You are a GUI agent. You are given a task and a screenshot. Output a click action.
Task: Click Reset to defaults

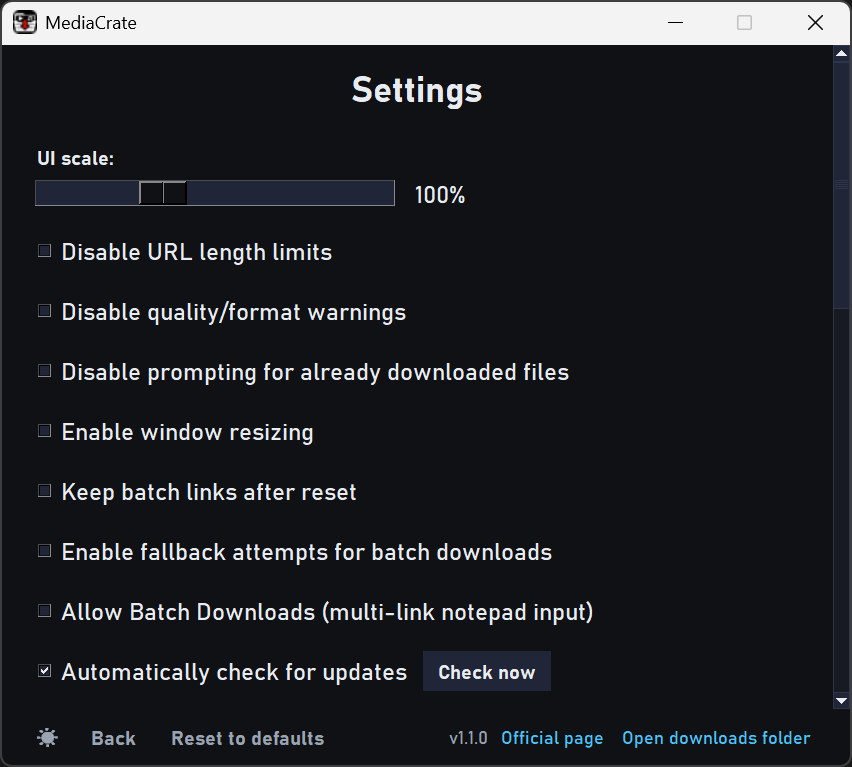point(247,738)
